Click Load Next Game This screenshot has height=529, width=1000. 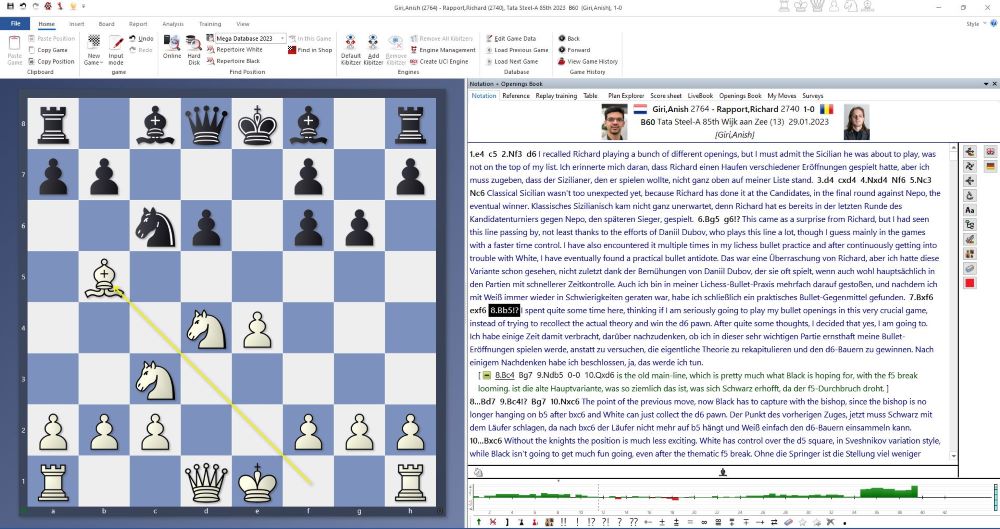(x=511, y=61)
